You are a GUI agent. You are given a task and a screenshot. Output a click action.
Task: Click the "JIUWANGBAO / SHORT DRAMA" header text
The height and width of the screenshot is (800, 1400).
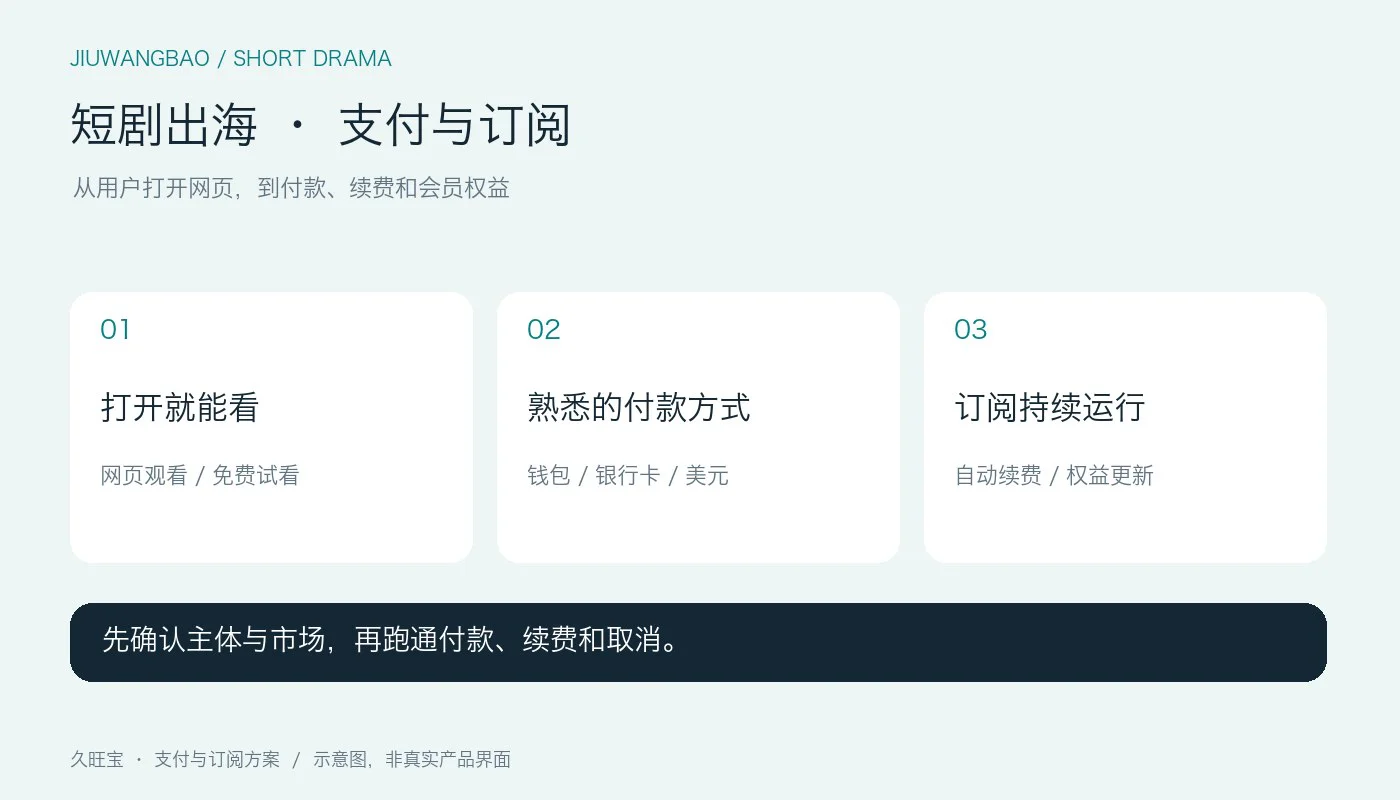click(x=231, y=59)
